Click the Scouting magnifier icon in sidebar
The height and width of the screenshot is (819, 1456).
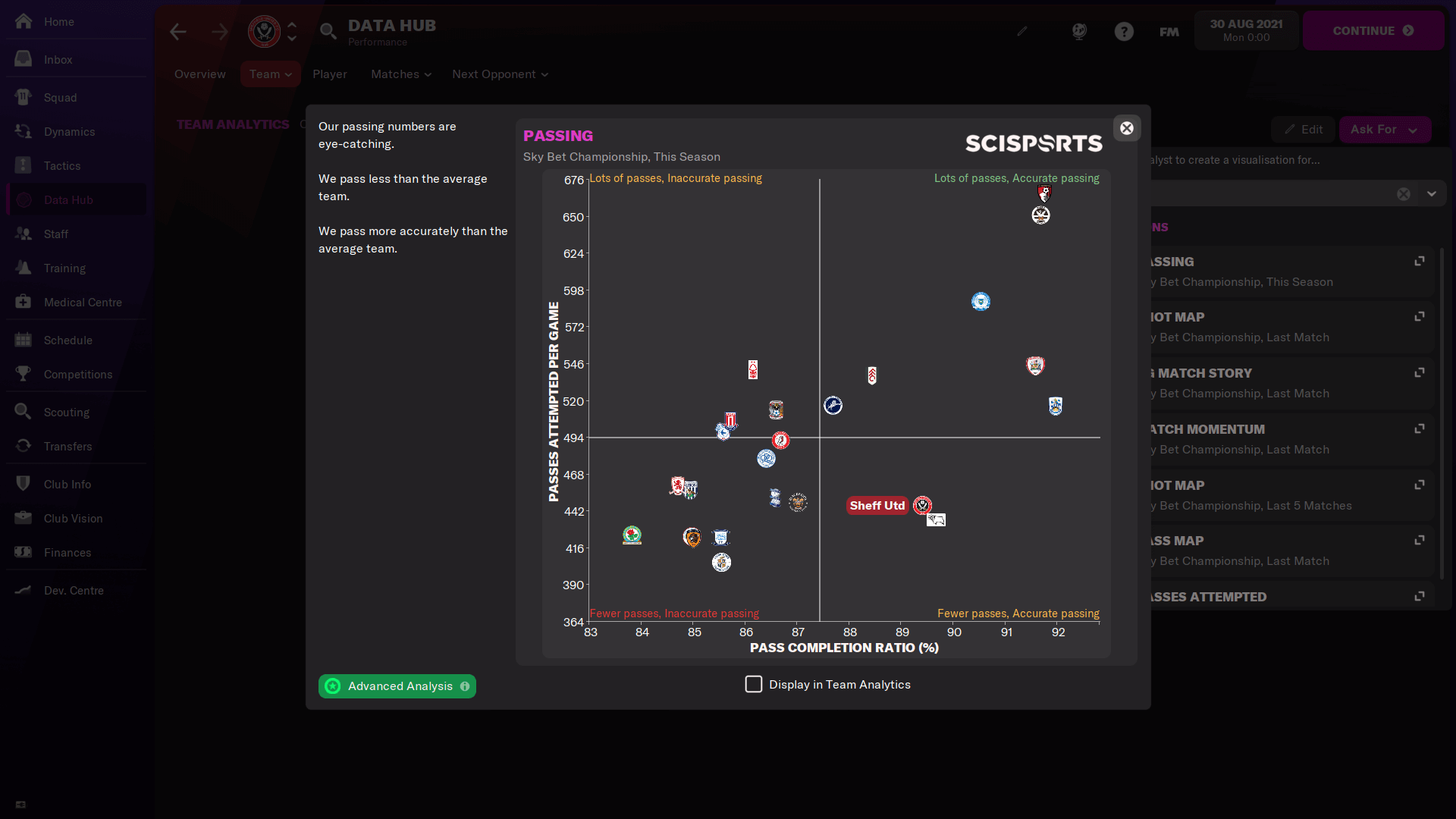point(24,412)
